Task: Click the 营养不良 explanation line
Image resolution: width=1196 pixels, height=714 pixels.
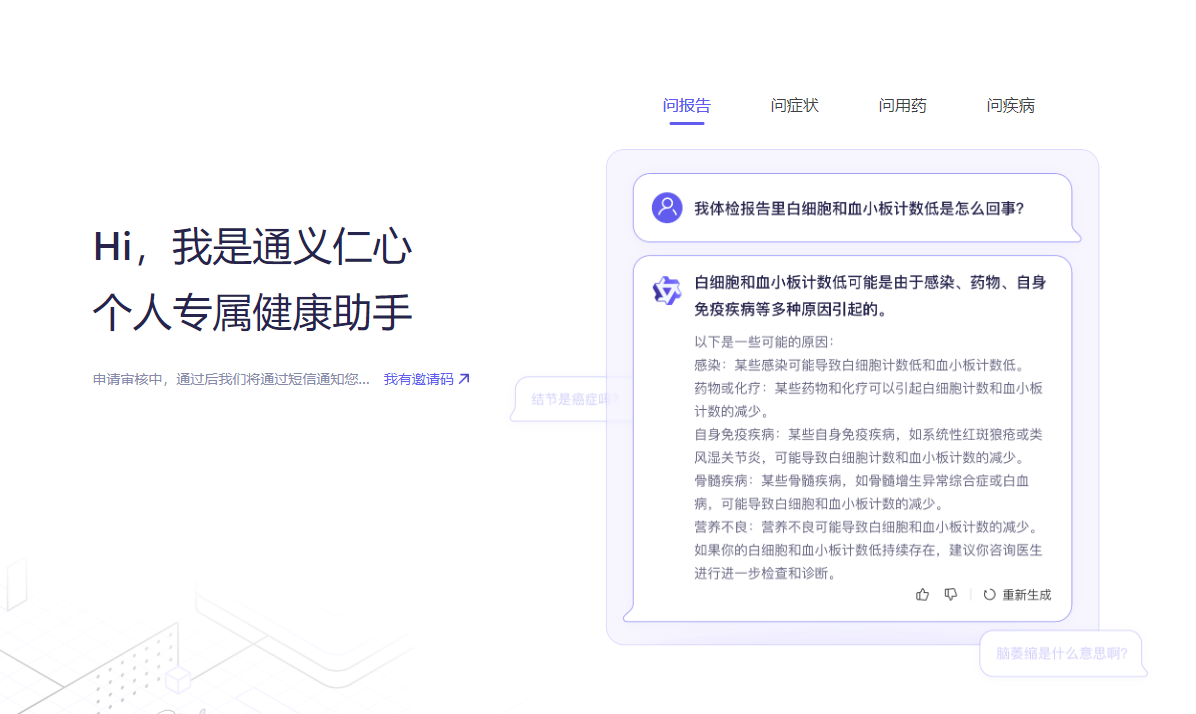Action: (867, 527)
